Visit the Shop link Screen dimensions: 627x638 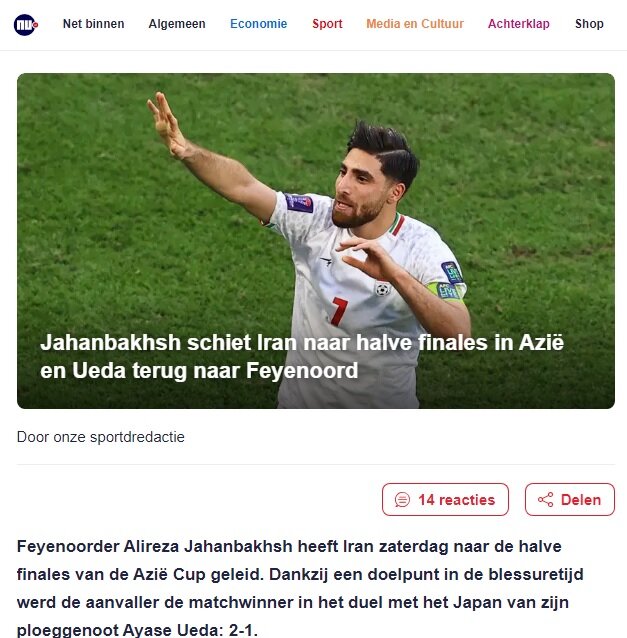(589, 24)
